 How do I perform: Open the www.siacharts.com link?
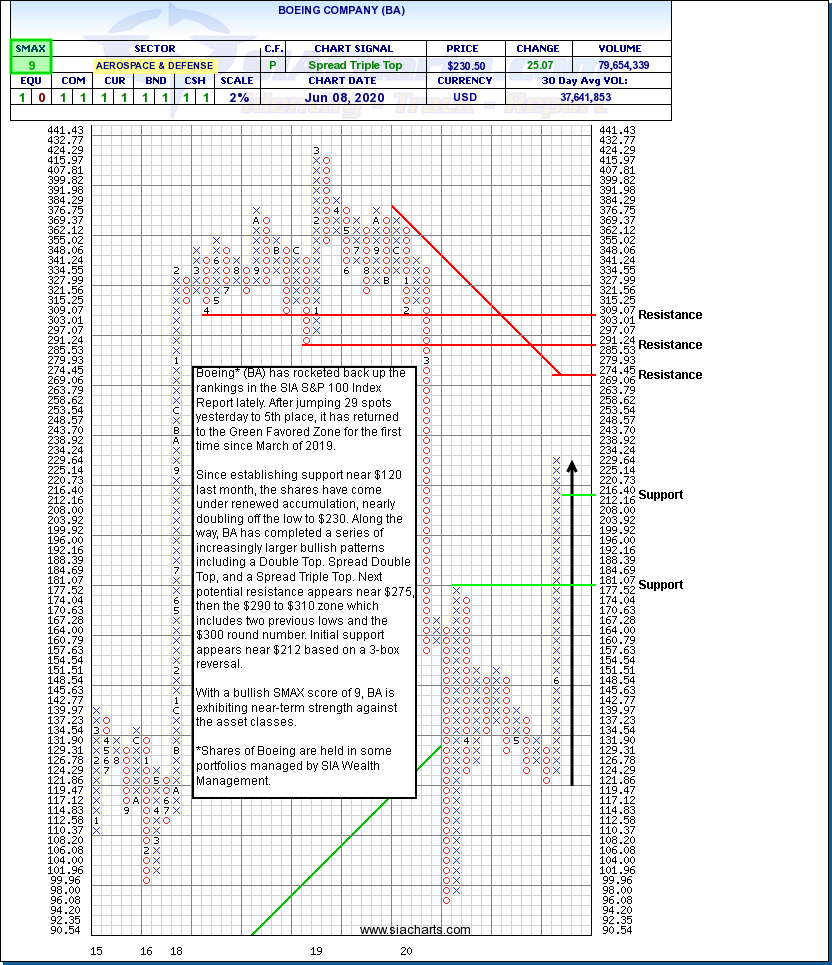[415, 930]
